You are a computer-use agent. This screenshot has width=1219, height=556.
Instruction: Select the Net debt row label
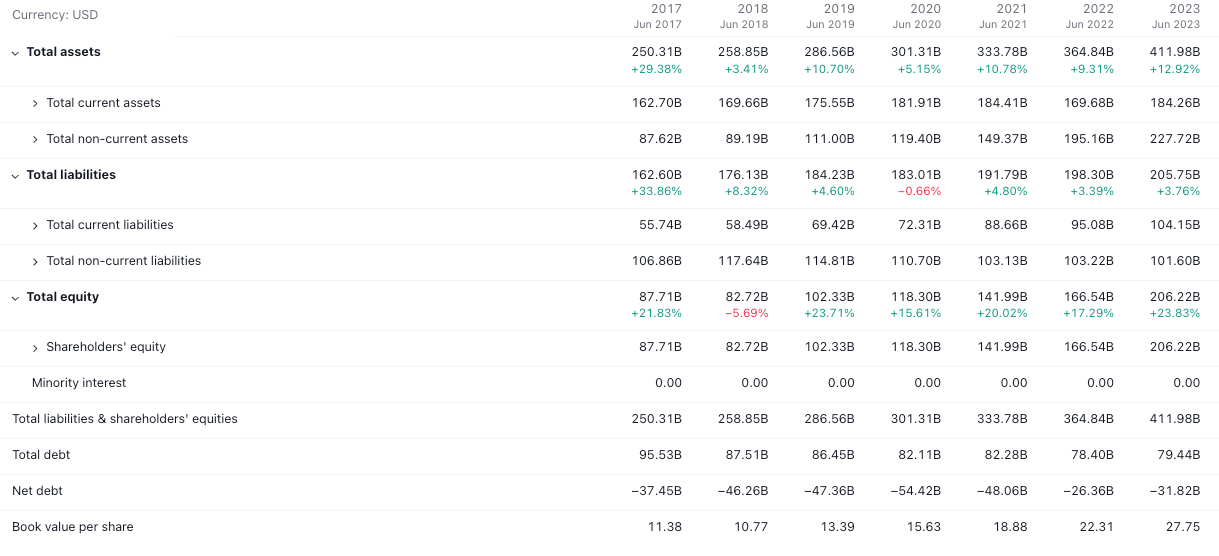[37, 491]
